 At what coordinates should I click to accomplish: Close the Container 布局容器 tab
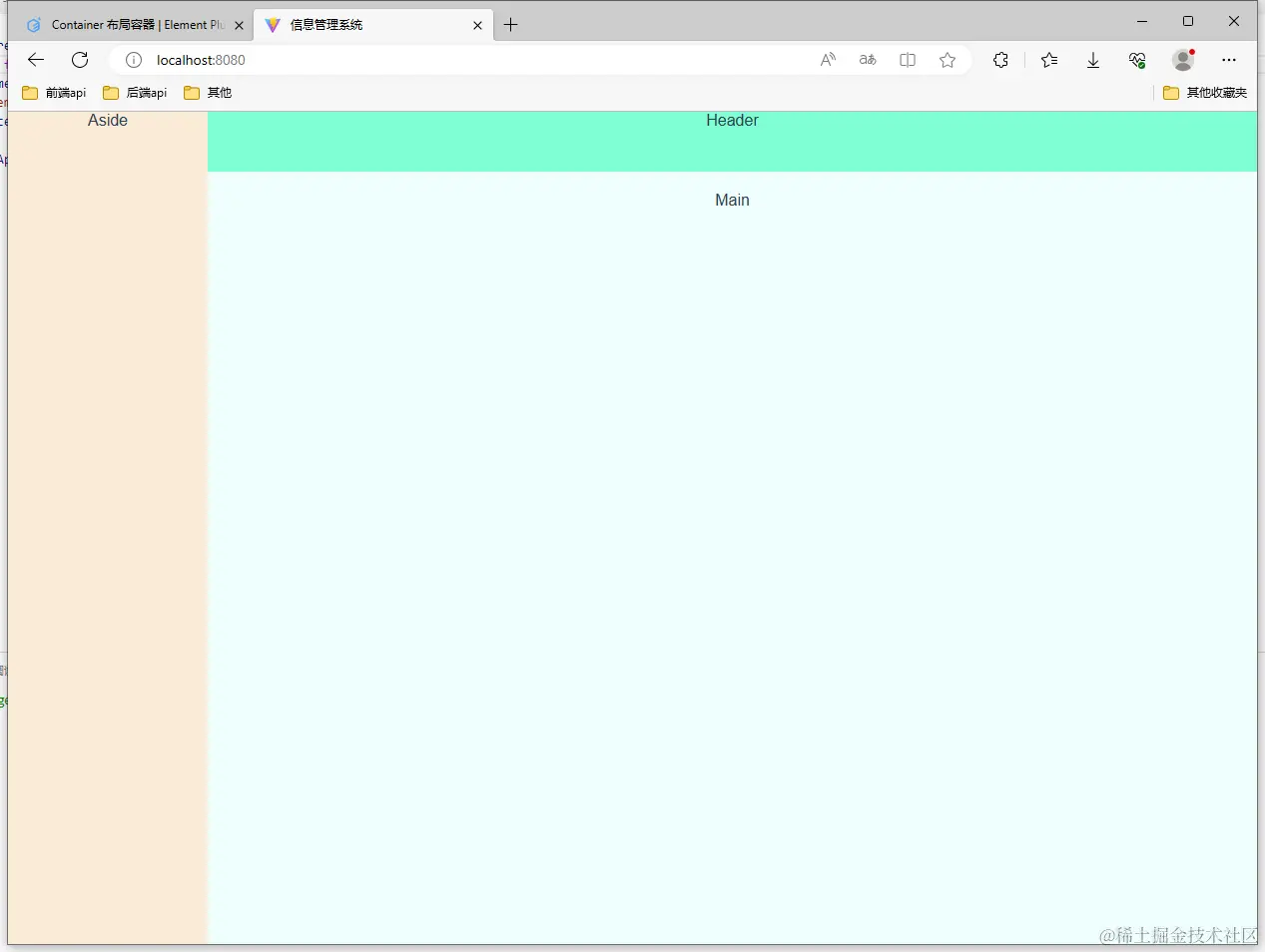pos(239,25)
